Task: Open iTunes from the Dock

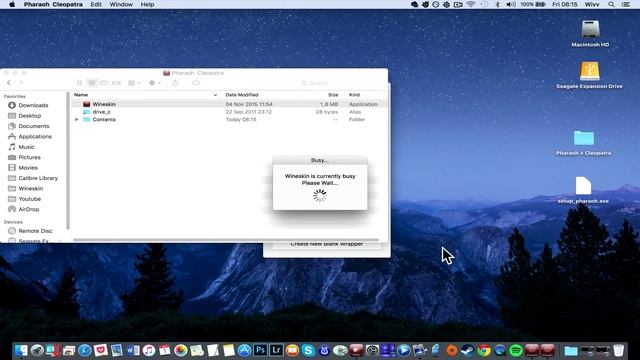Action: coord(149,350)
